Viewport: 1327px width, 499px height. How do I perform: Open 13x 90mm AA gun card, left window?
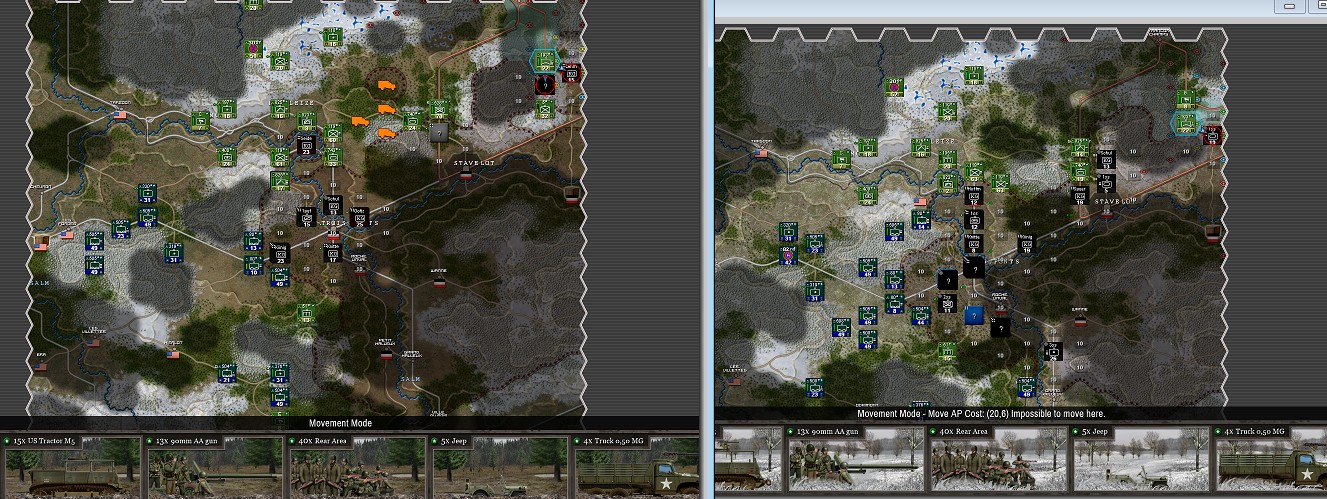(216, 466)
